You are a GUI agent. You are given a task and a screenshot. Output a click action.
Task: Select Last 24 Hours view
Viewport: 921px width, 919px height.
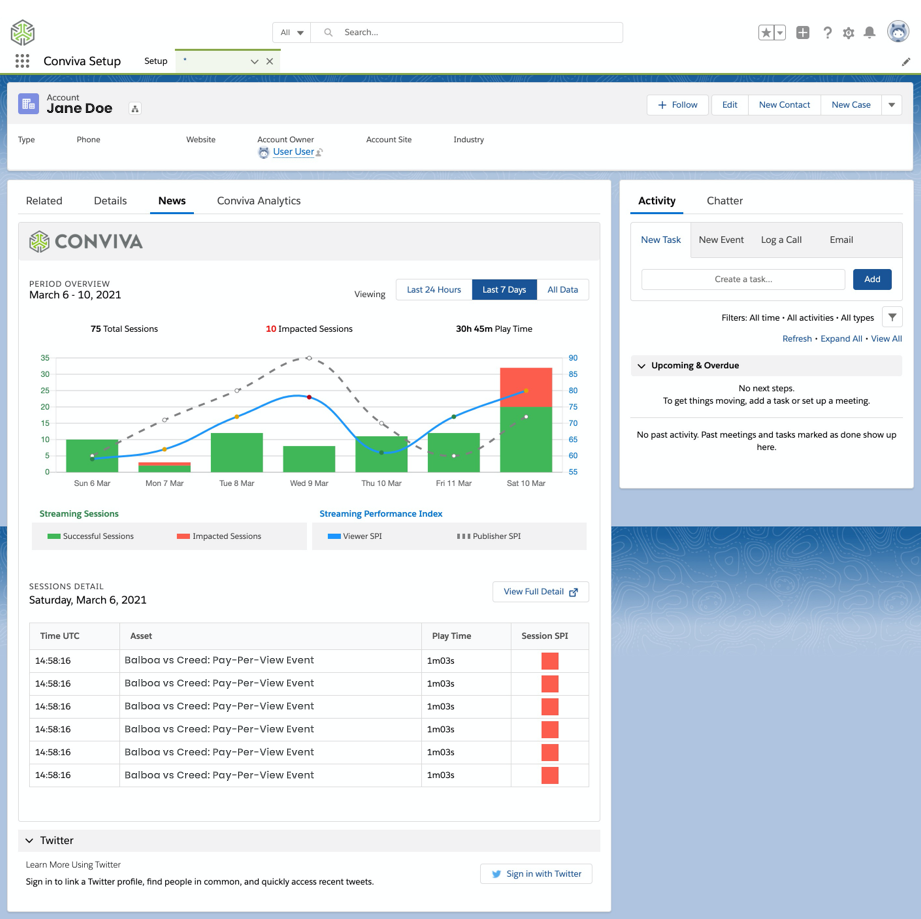(x=433, y=289)
